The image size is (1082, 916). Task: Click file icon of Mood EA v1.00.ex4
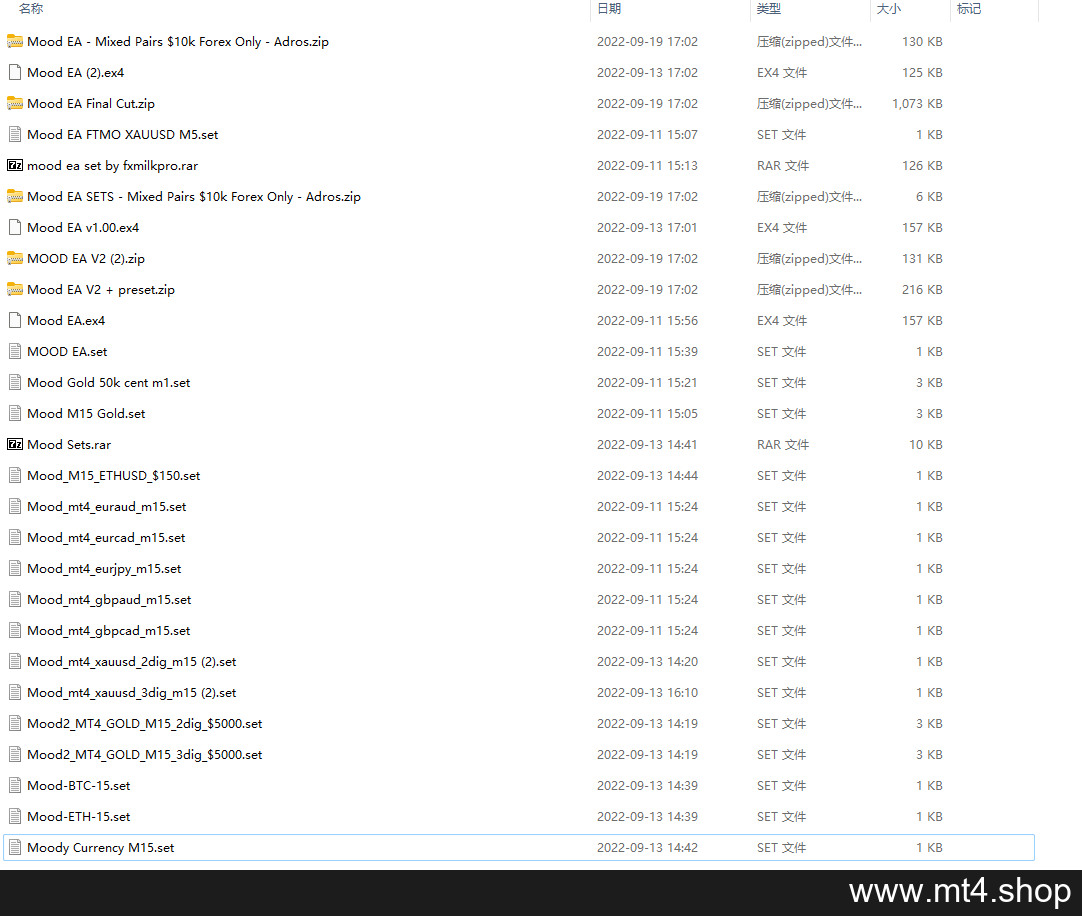point(14,228)
